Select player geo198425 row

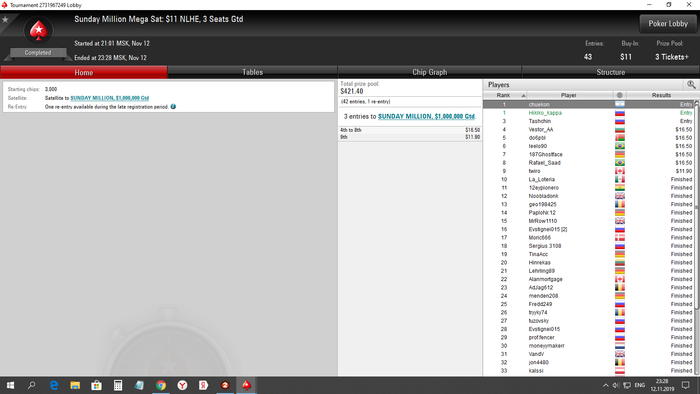click(589, 204)
